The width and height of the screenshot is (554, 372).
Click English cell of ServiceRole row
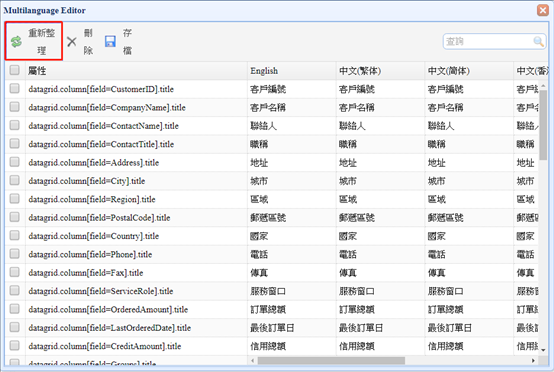291,291
